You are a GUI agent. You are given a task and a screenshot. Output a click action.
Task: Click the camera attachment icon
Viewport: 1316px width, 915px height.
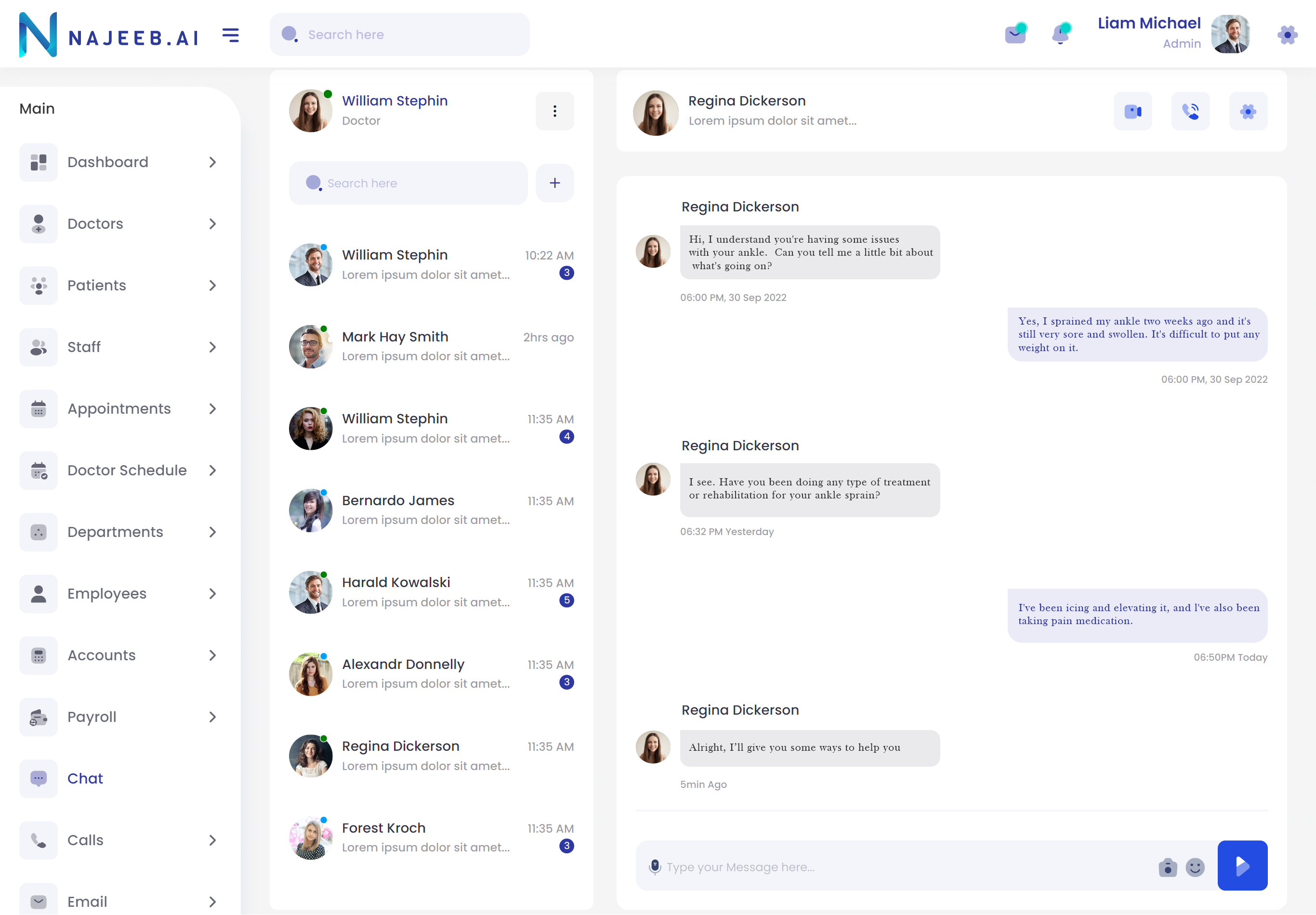coord(1168,867)
